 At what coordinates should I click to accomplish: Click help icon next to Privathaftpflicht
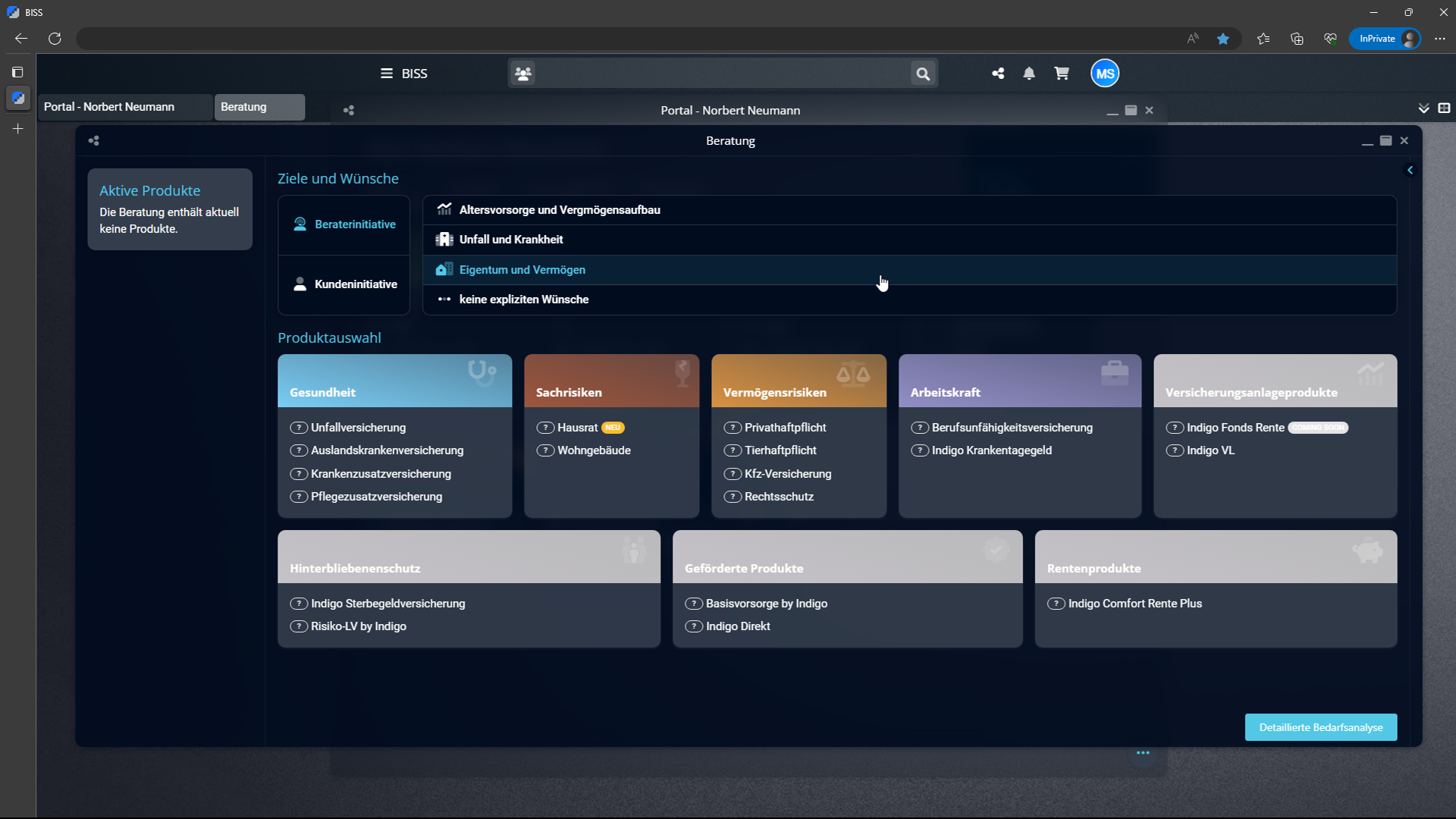[733, 428]
